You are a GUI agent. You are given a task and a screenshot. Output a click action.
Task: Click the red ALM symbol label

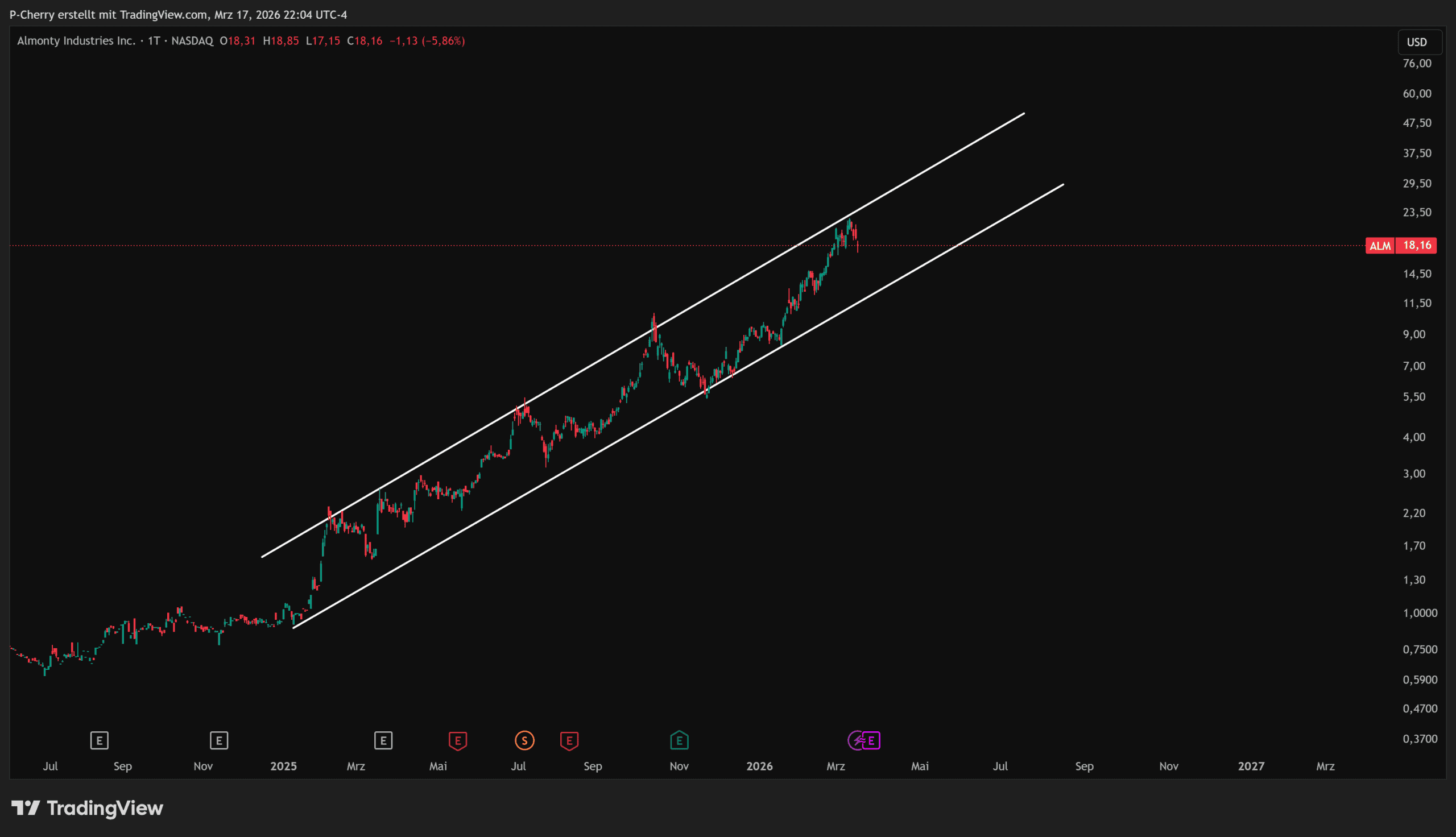point(1380,246)
